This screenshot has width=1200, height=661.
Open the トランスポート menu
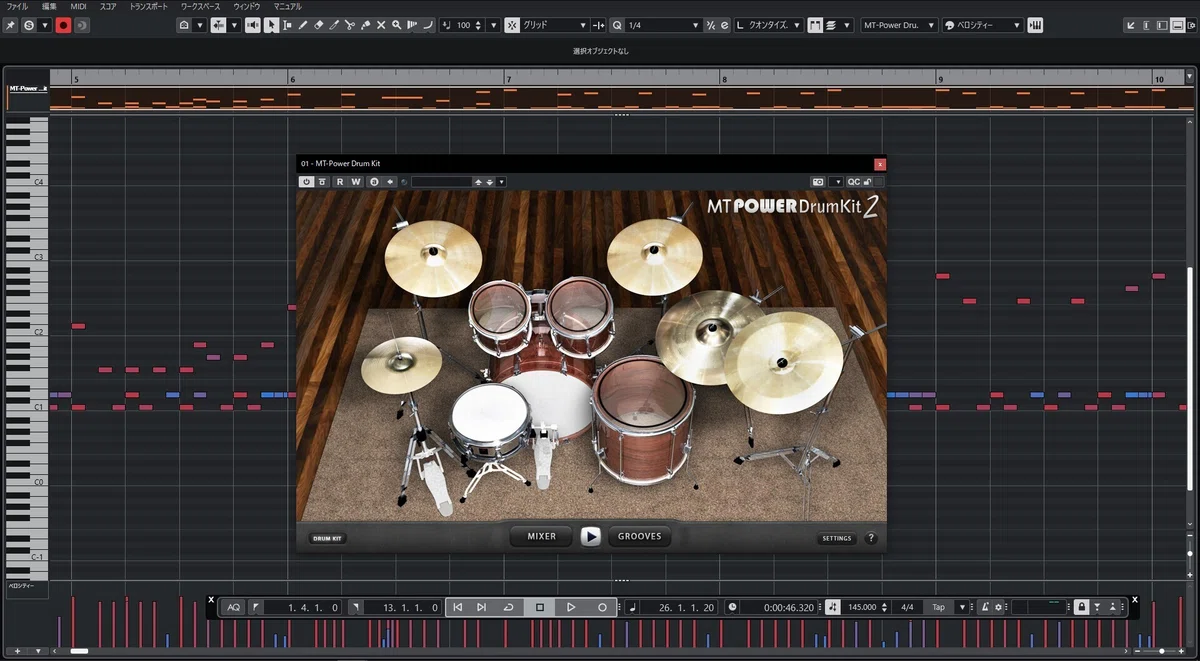[149, 6]
